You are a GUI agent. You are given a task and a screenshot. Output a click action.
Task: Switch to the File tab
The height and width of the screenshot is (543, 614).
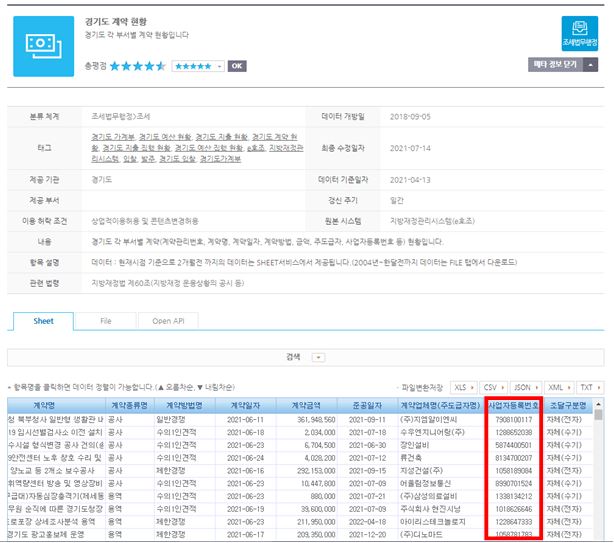tap(106, 321)
